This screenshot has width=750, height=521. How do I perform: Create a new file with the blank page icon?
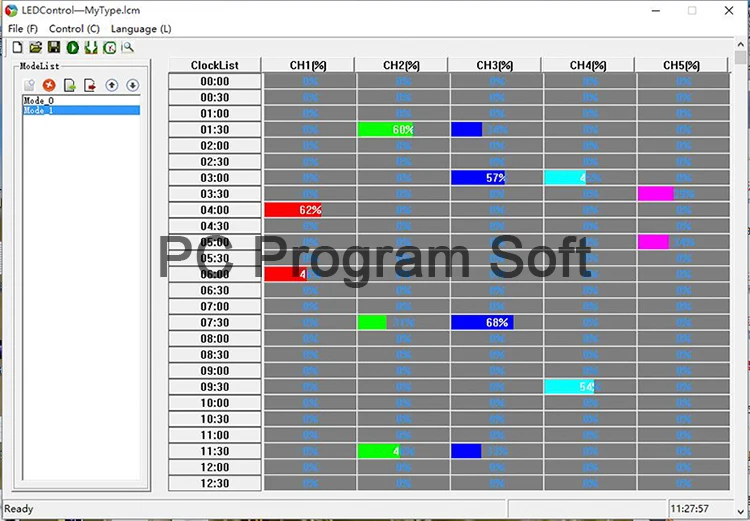pyautogui.click(x=17, y=47)
